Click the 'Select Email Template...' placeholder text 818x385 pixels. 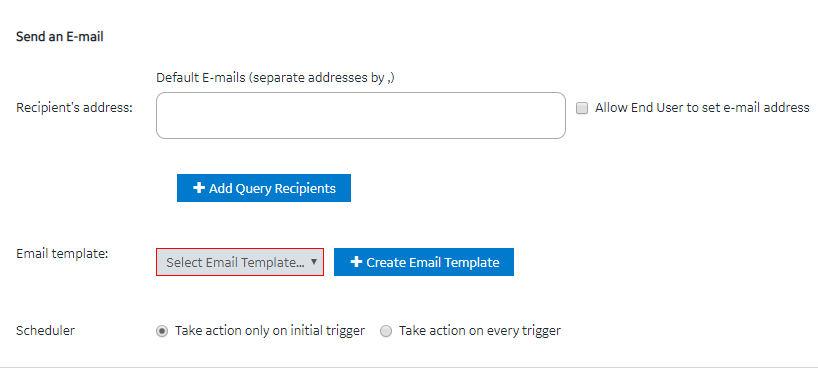click(x=235, y=262)
